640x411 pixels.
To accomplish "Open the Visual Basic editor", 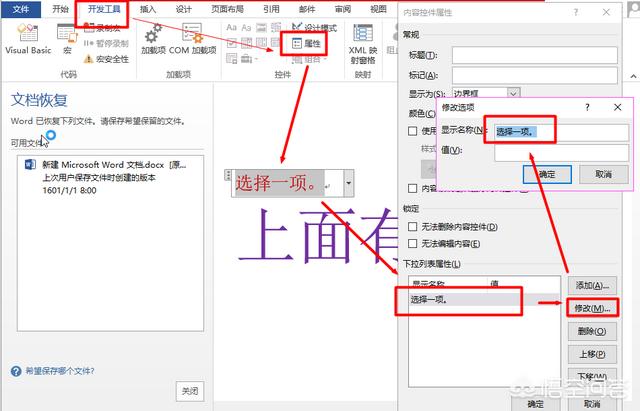I will (28, 39).
